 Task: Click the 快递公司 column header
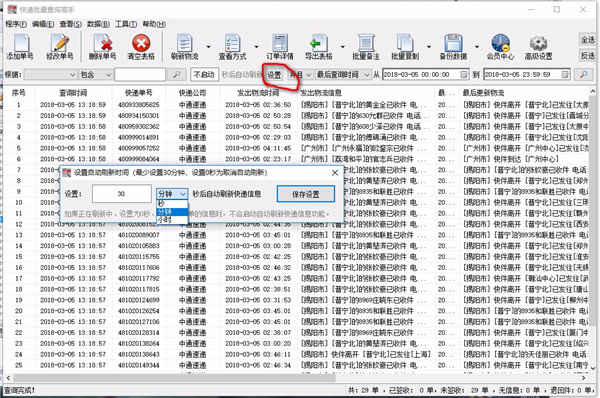(x=192, y=93)
